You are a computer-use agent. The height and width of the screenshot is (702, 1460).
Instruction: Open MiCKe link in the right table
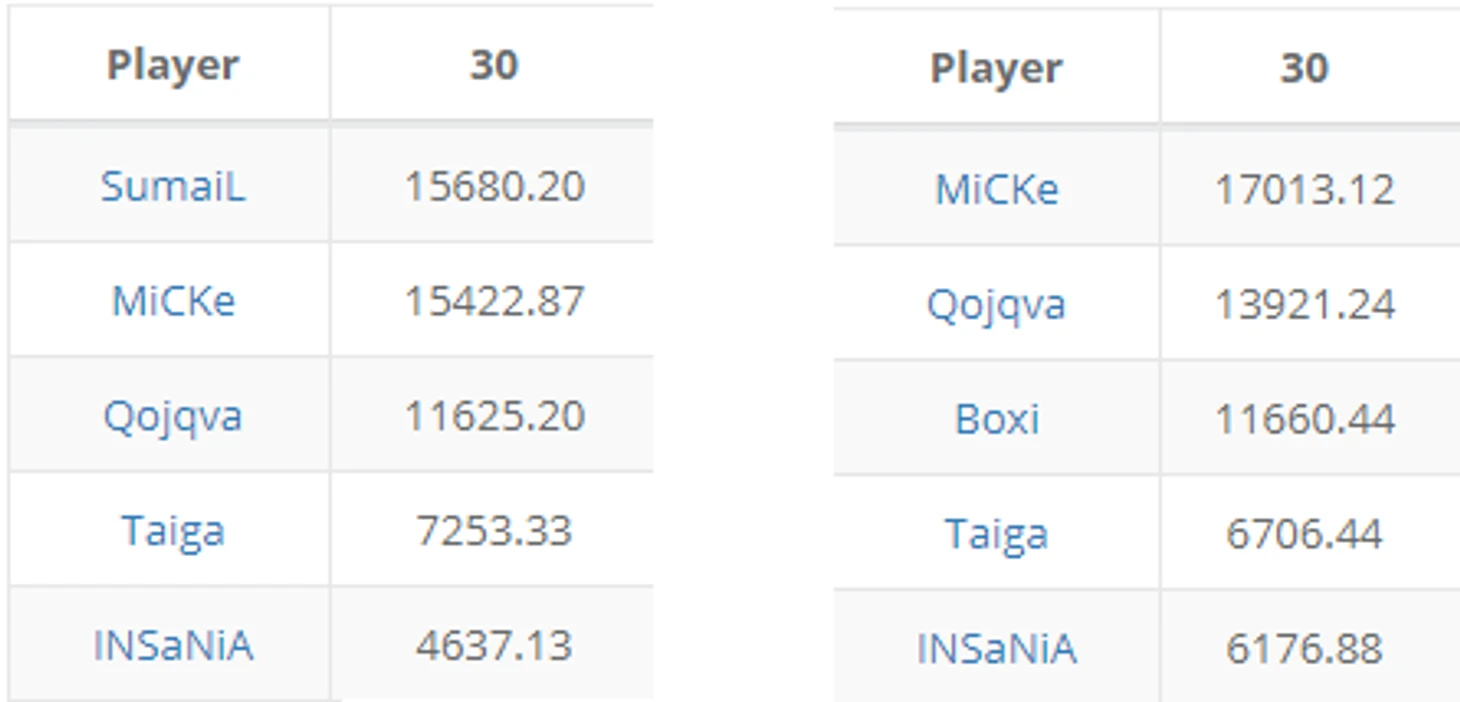click(x=996, y=190)
